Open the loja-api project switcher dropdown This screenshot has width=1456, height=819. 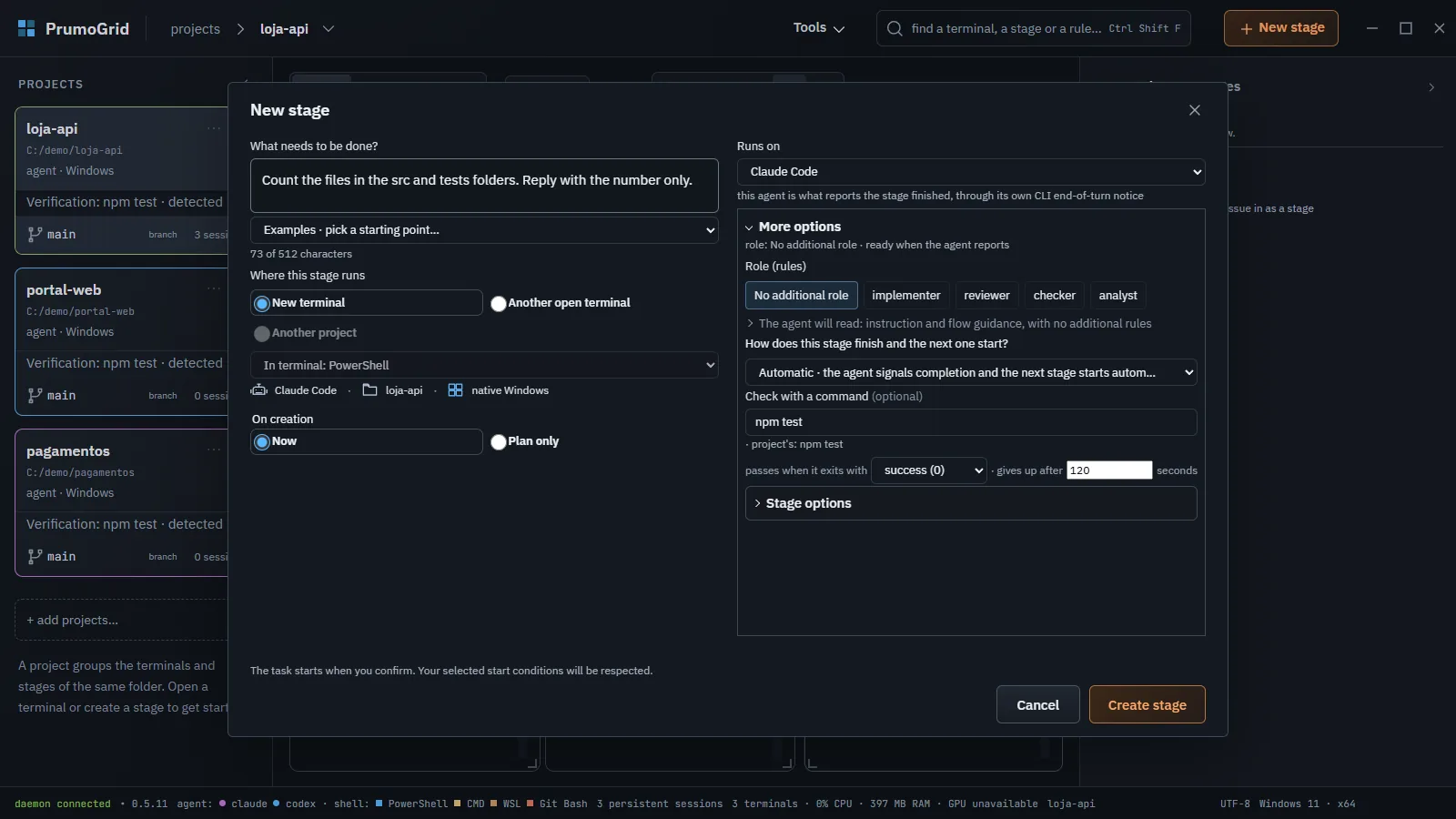click(329, 29)
